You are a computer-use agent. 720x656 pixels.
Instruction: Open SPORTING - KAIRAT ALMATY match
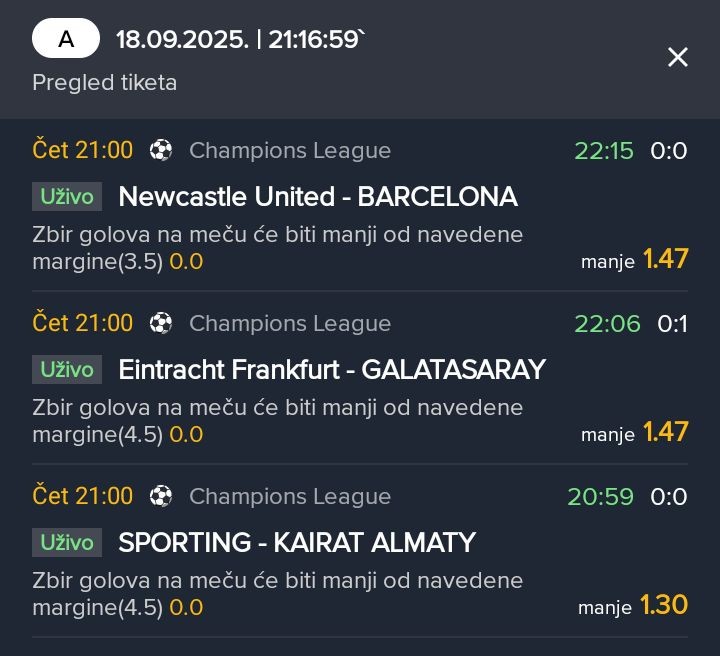click(297, 543)
